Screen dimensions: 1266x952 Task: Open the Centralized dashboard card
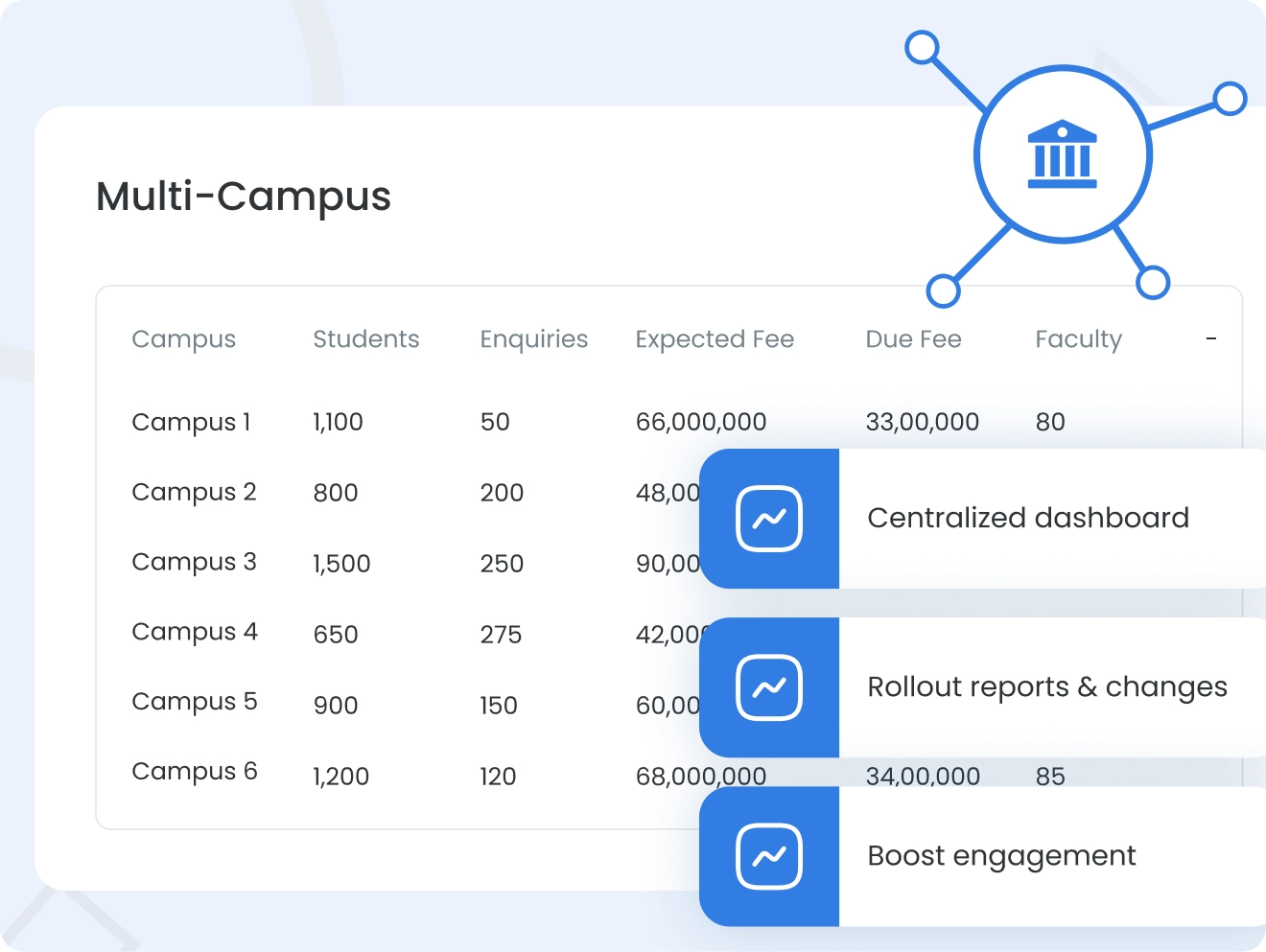pyautogui.click(x=1027, y=519)
